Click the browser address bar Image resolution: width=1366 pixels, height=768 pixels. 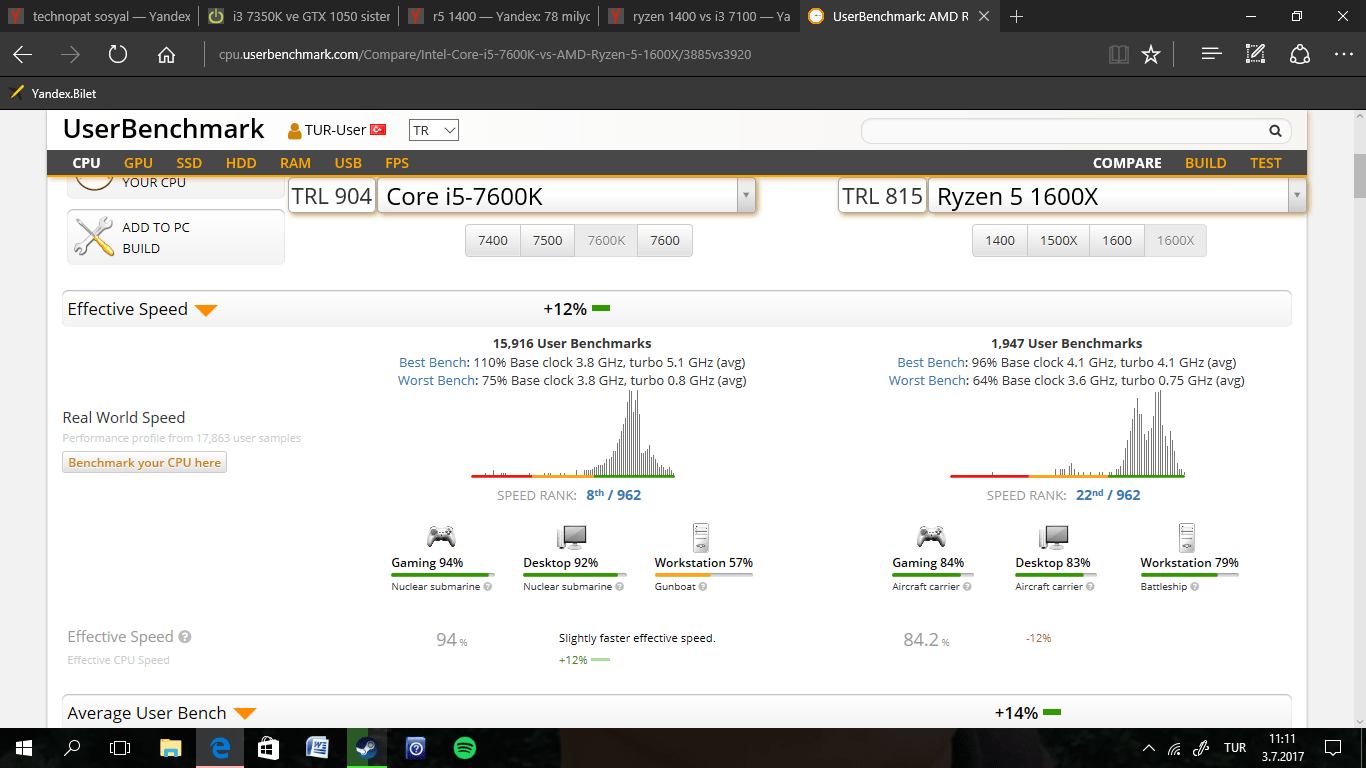coord(650,54)
